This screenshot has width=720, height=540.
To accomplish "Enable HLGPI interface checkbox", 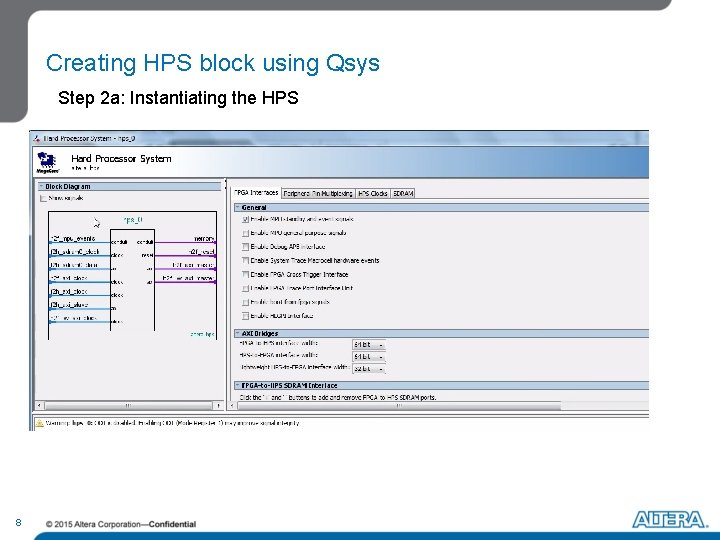I will tap(246, 316).
